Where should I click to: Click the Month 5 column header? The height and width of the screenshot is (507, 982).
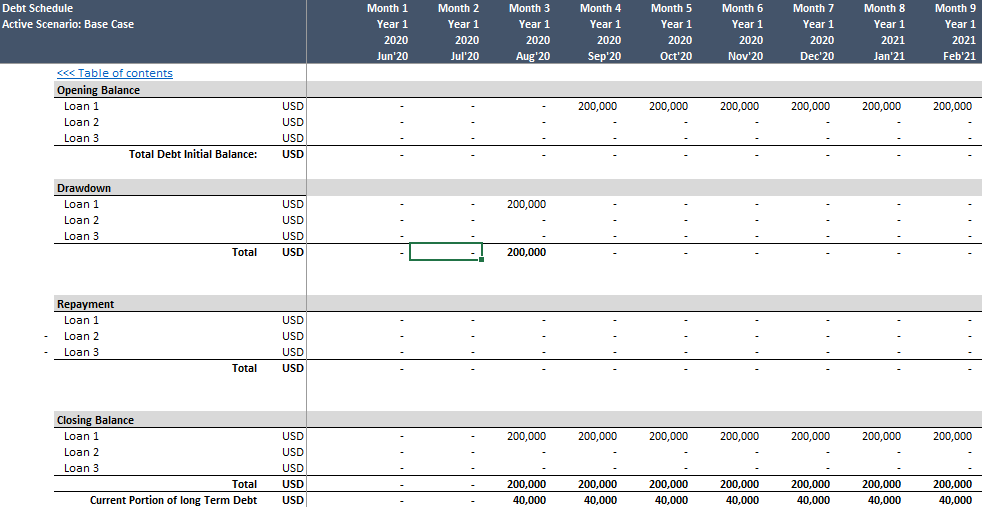[x=671, y=8]
